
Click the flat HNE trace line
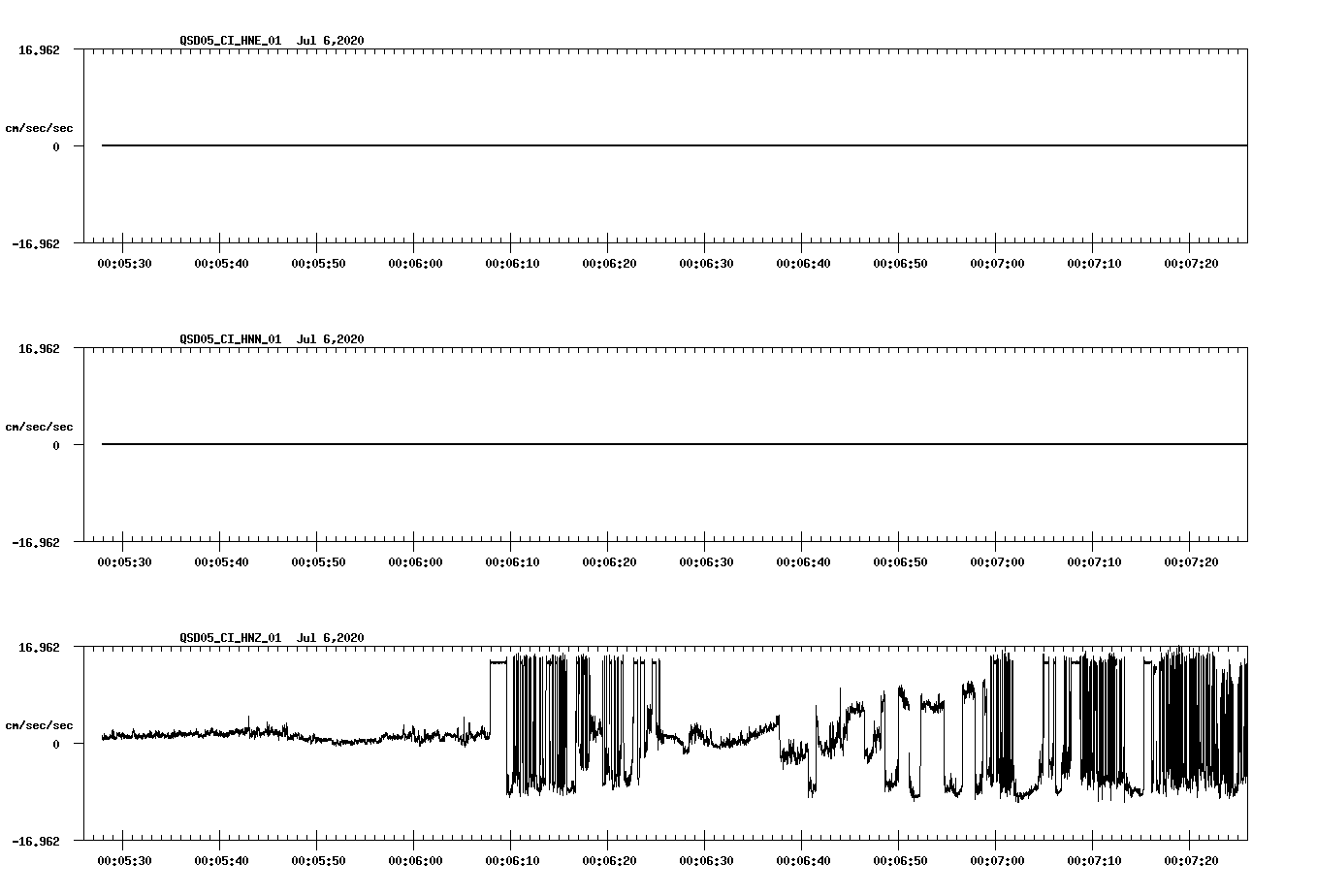click(x=674, y=145)
